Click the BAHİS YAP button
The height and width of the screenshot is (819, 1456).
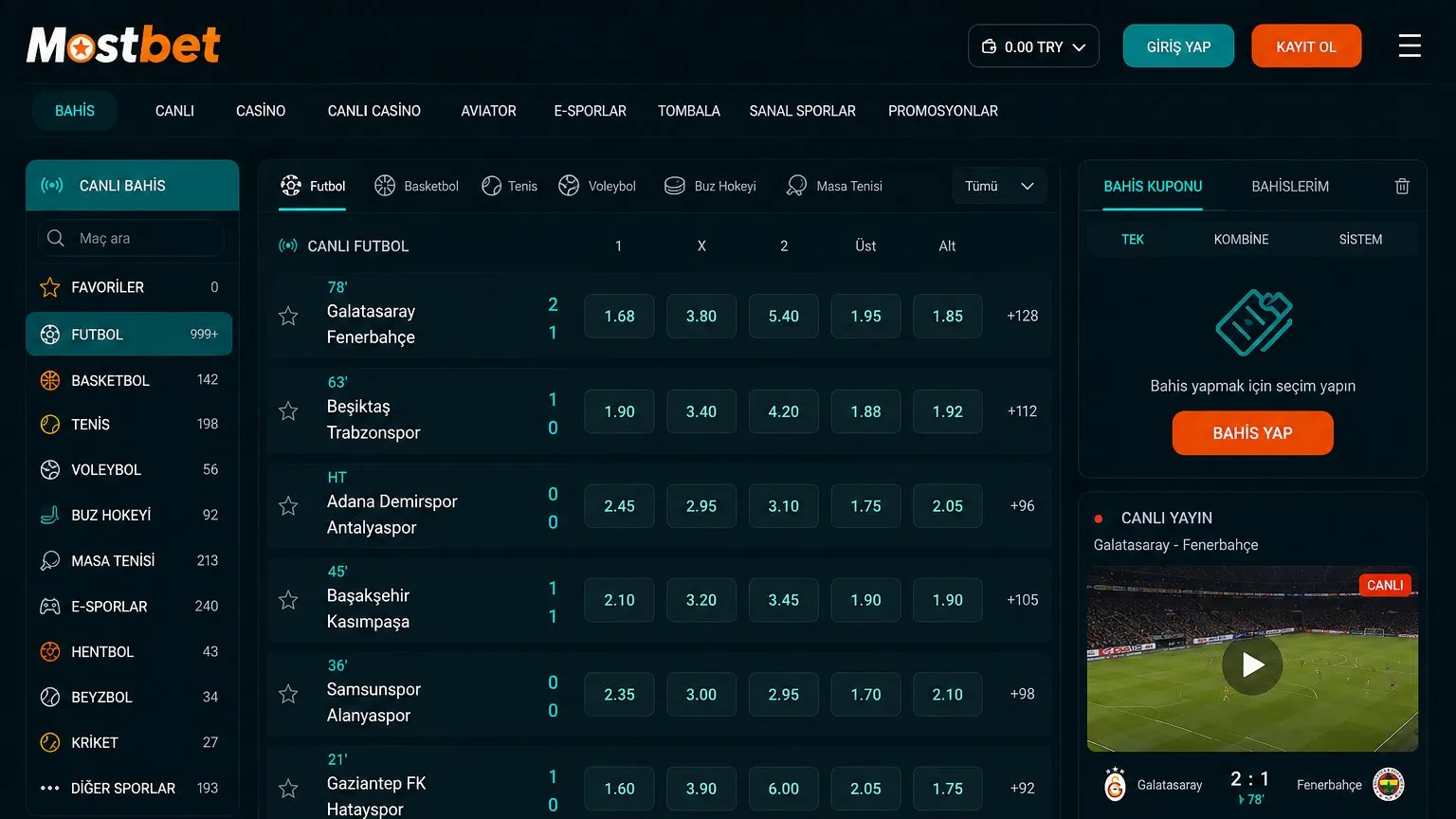point(1252,433)
